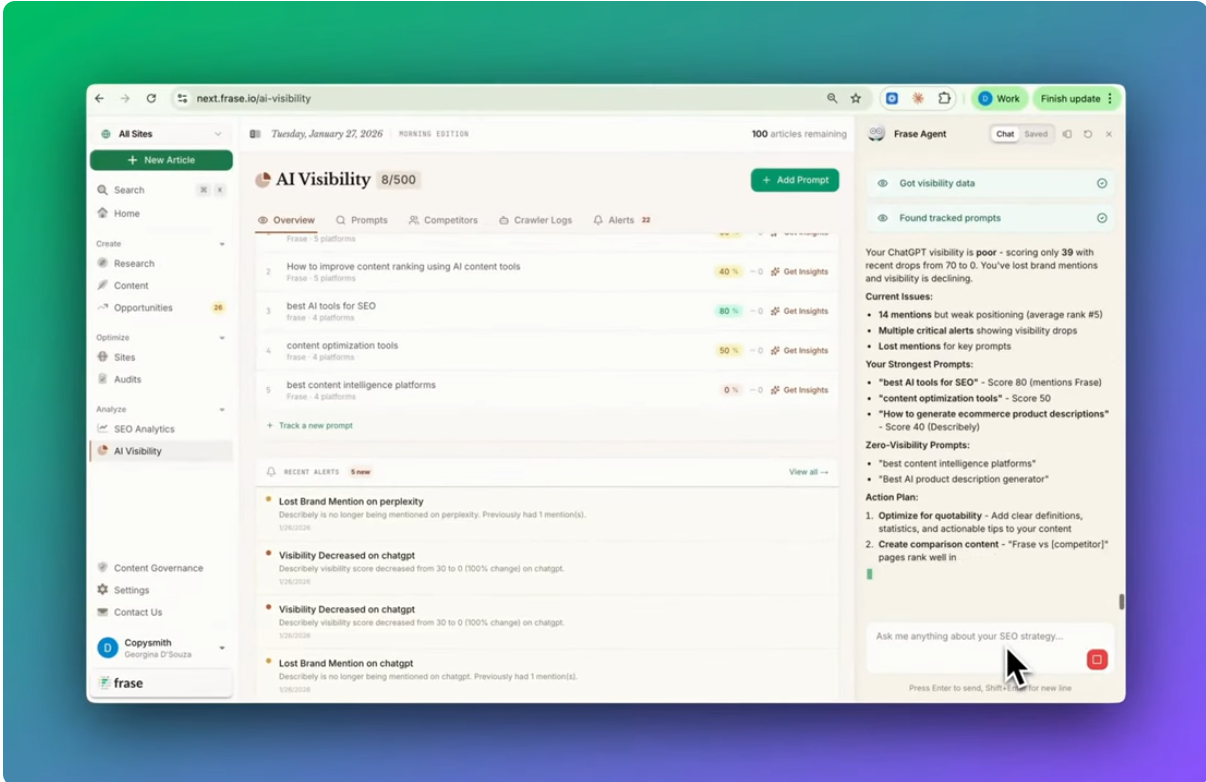Go back with the browser back arrow
The width and height of the screenshot is (1206, 782).
(x=99, y=99)
